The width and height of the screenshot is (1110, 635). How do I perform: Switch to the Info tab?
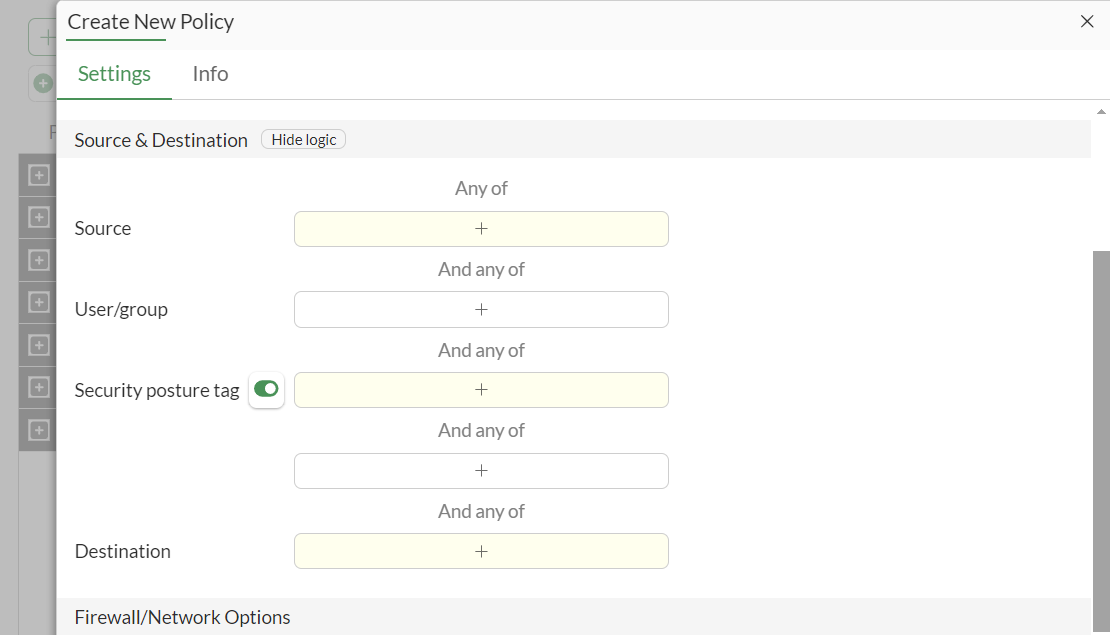[209, 74]
